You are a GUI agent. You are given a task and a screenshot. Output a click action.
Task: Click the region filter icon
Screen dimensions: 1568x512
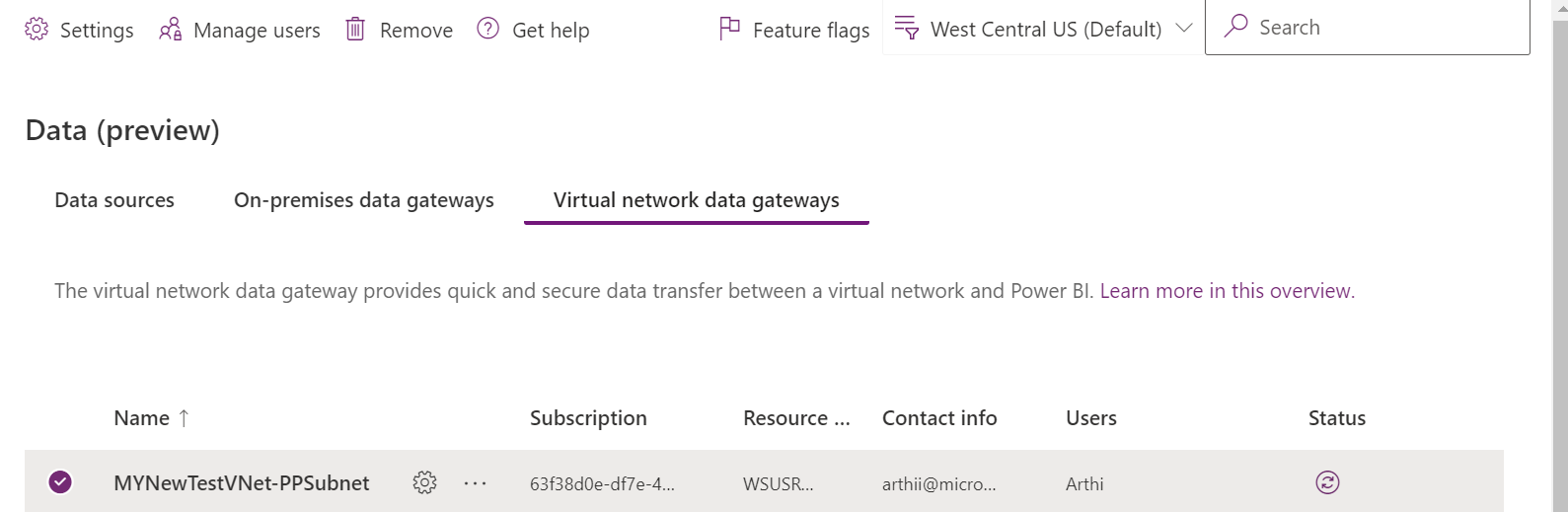click(906, 29)
